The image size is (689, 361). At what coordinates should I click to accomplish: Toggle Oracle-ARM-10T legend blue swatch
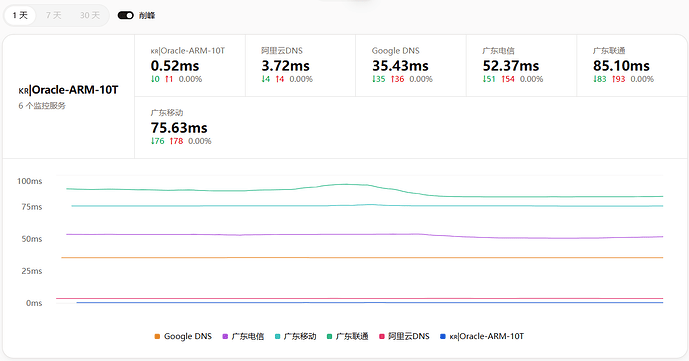(x=442, y=336)
